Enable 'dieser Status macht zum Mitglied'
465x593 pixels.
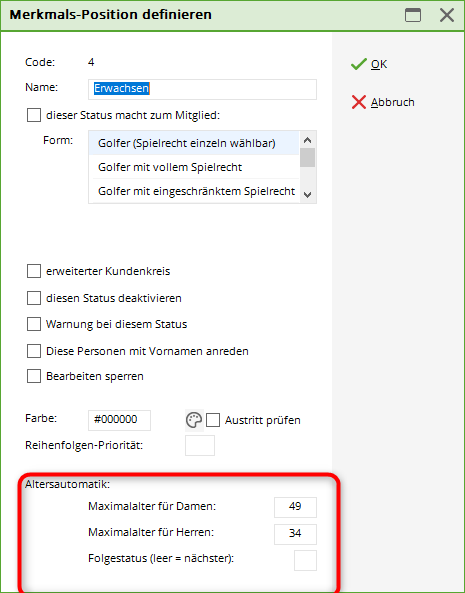click(x=34, y=115)
